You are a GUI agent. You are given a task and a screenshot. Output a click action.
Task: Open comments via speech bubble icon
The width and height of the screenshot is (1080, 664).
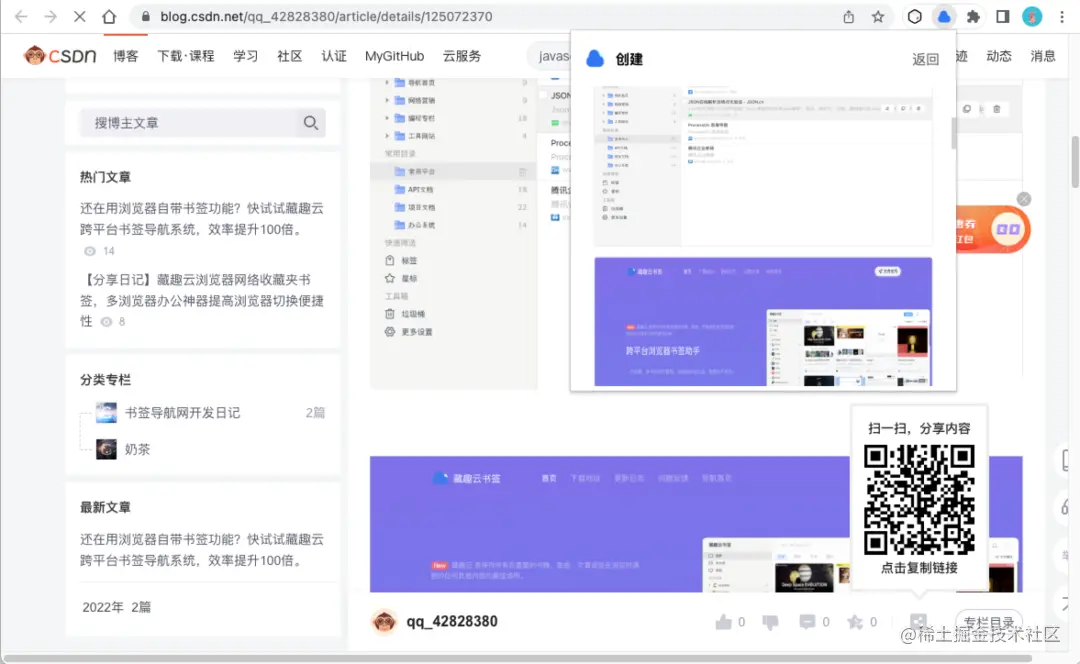(808, 621)
